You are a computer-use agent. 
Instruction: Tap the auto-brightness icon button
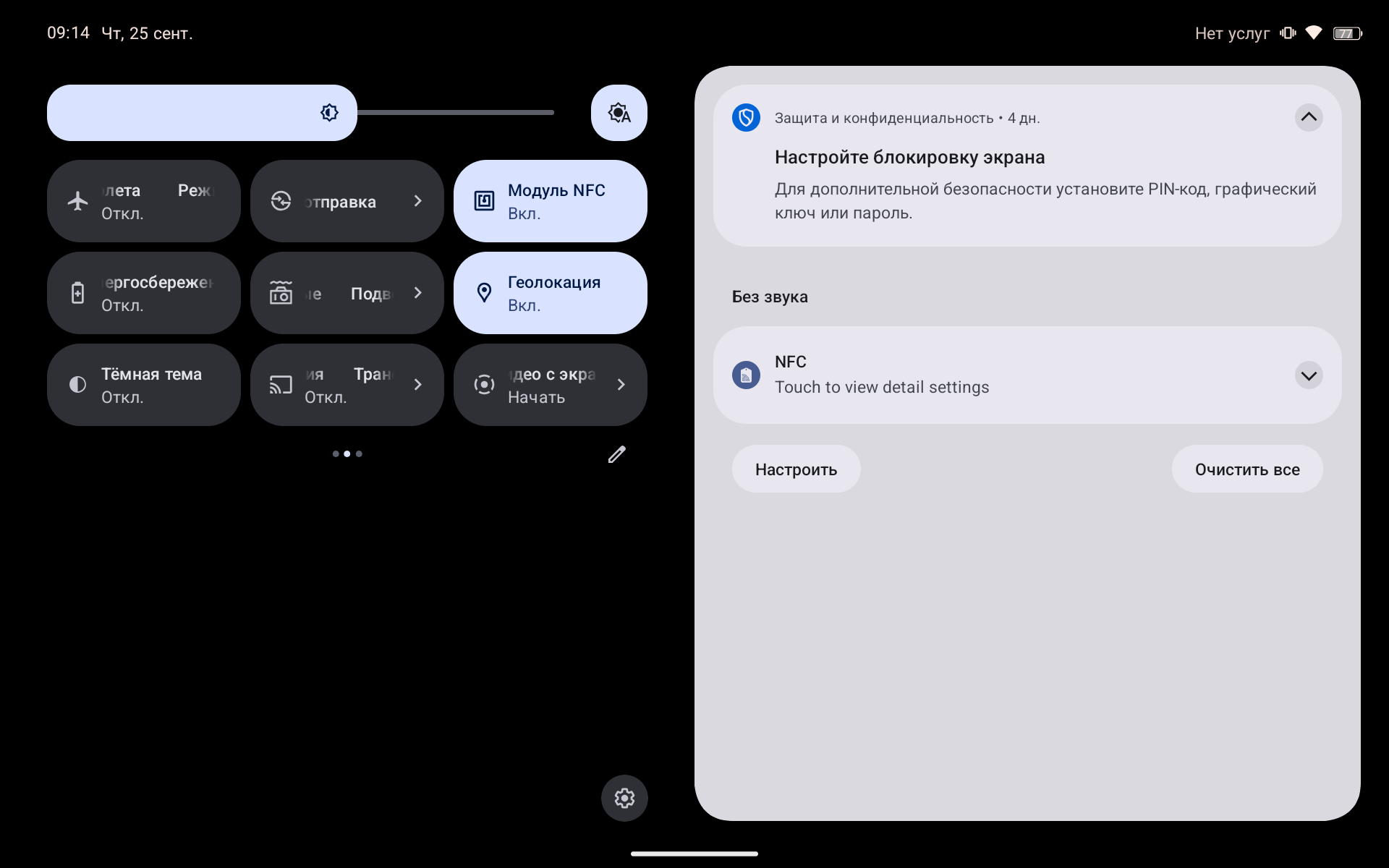(619, 113)
